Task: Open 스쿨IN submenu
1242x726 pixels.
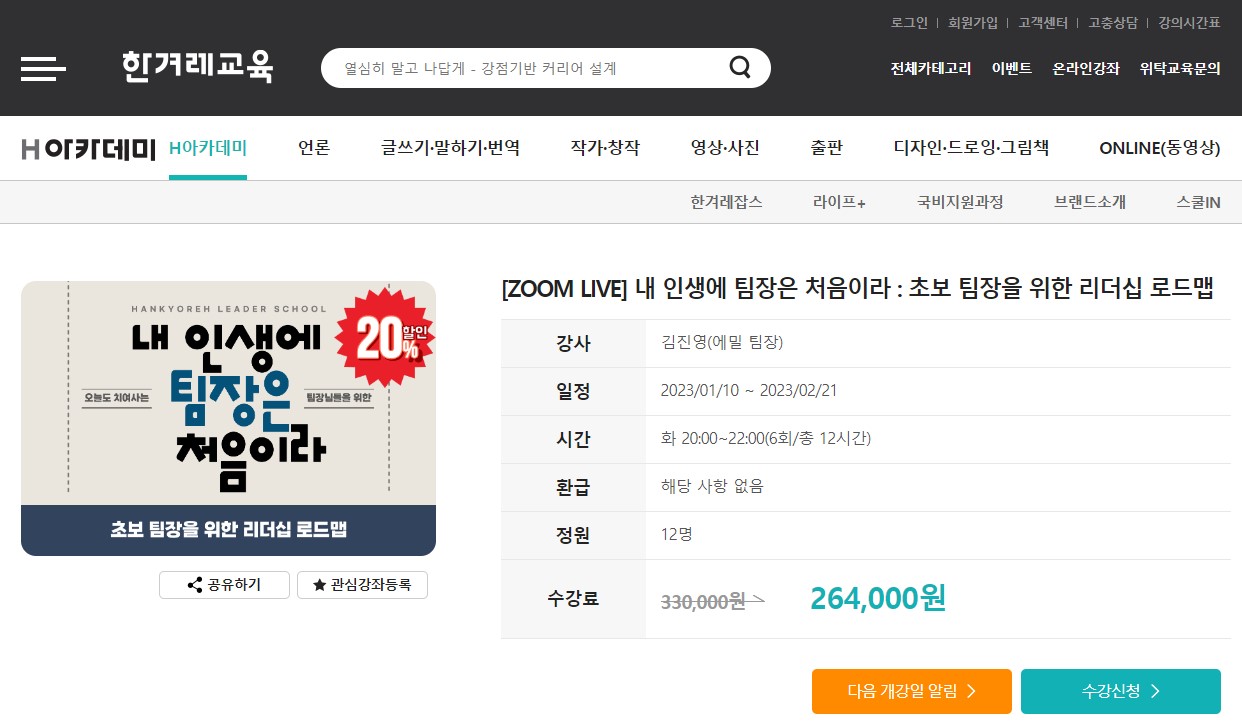Action: [1198, 202]
